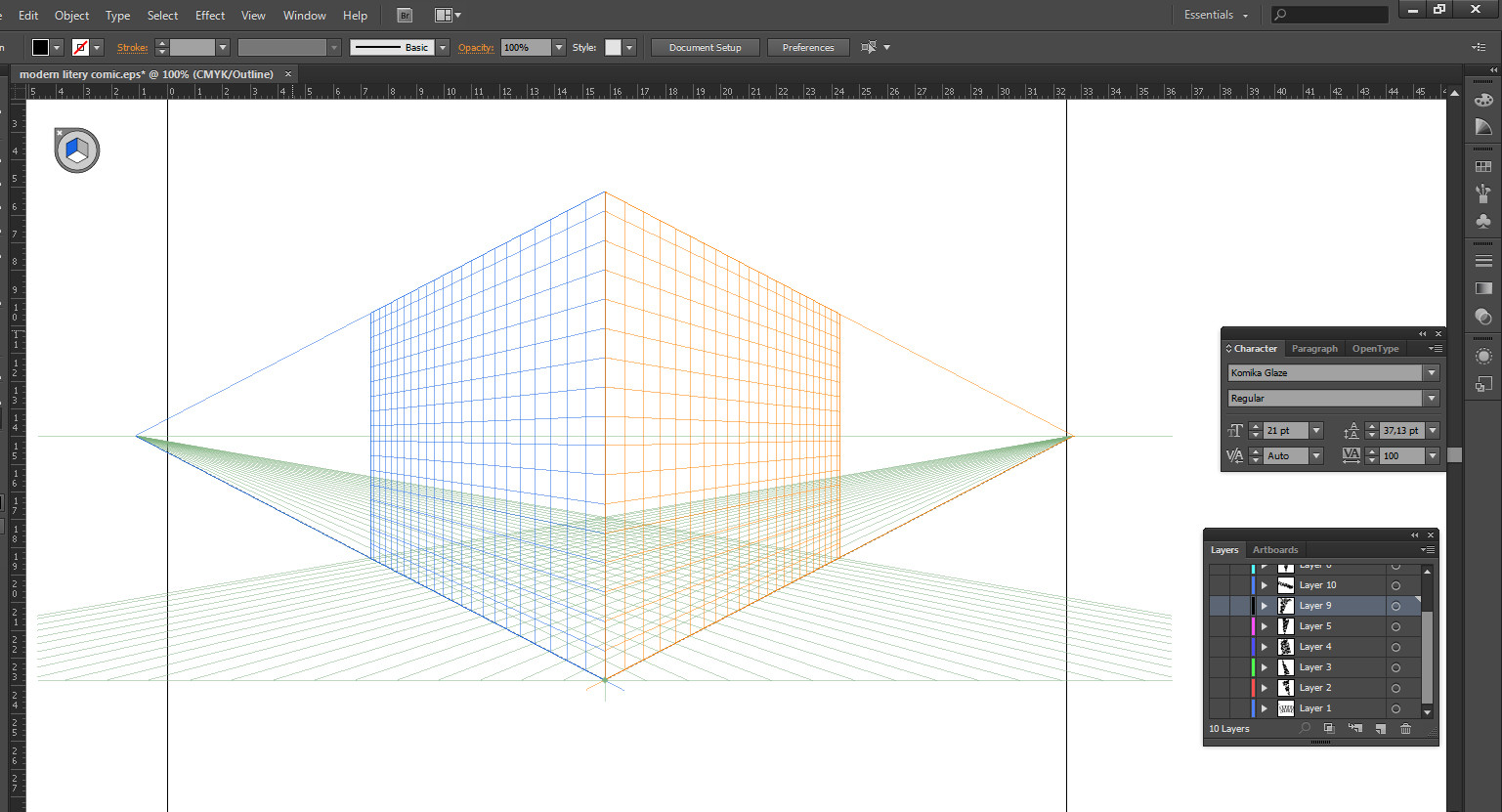
Task: Open the Effect menu
Action: coord(210,16)
